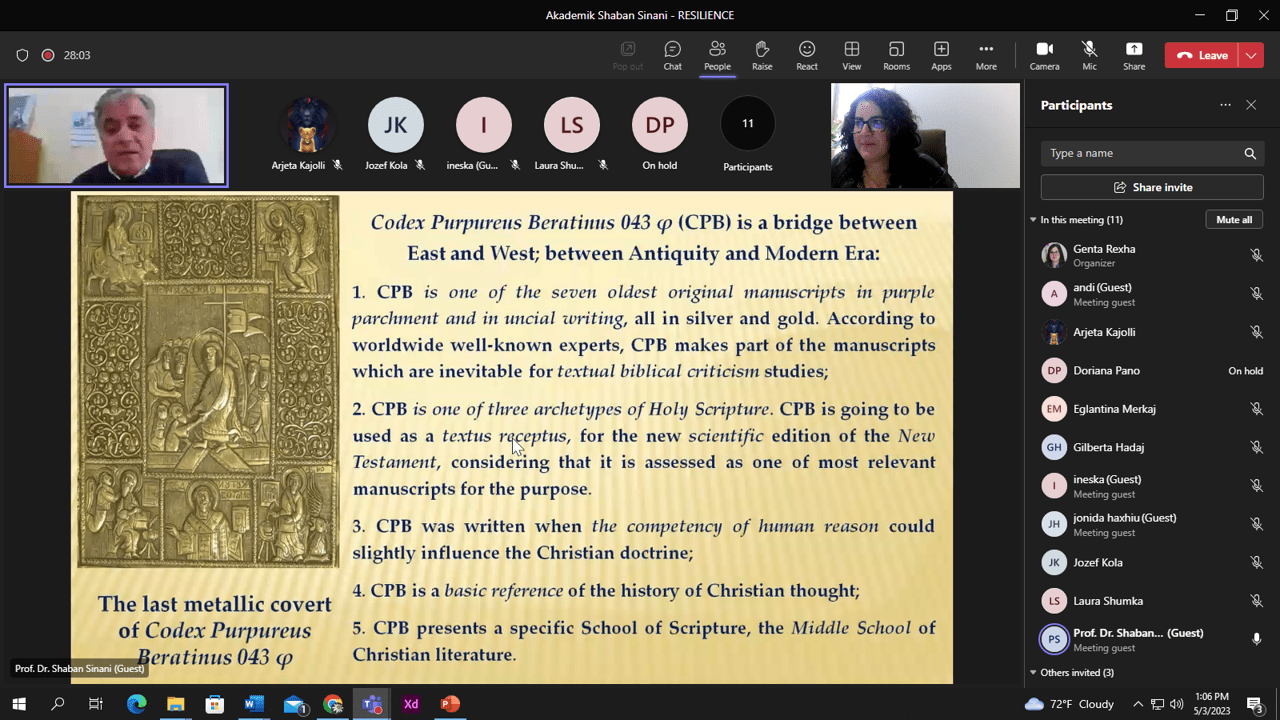Screen dimensions: 1280x720
Task: Unmute your Mic
Action: (1089, 55)
